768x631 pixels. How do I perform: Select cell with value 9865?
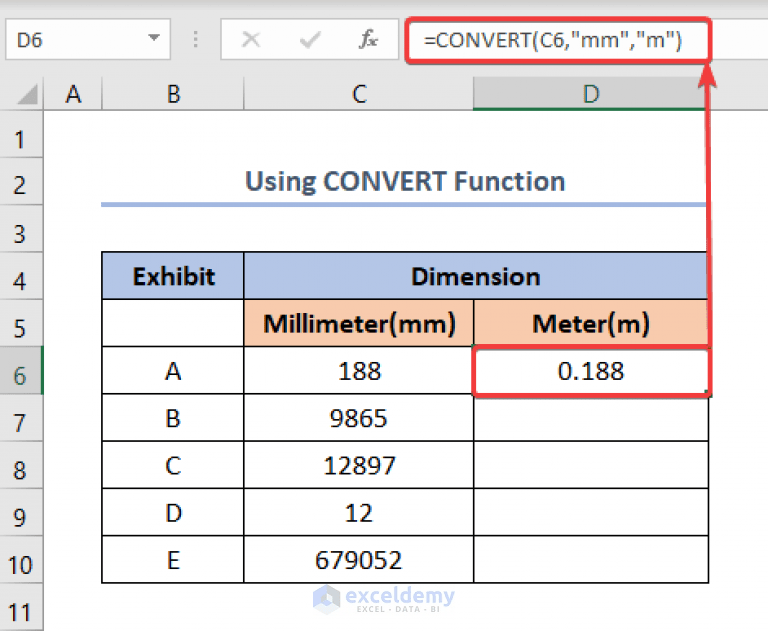tap(359, 418)
